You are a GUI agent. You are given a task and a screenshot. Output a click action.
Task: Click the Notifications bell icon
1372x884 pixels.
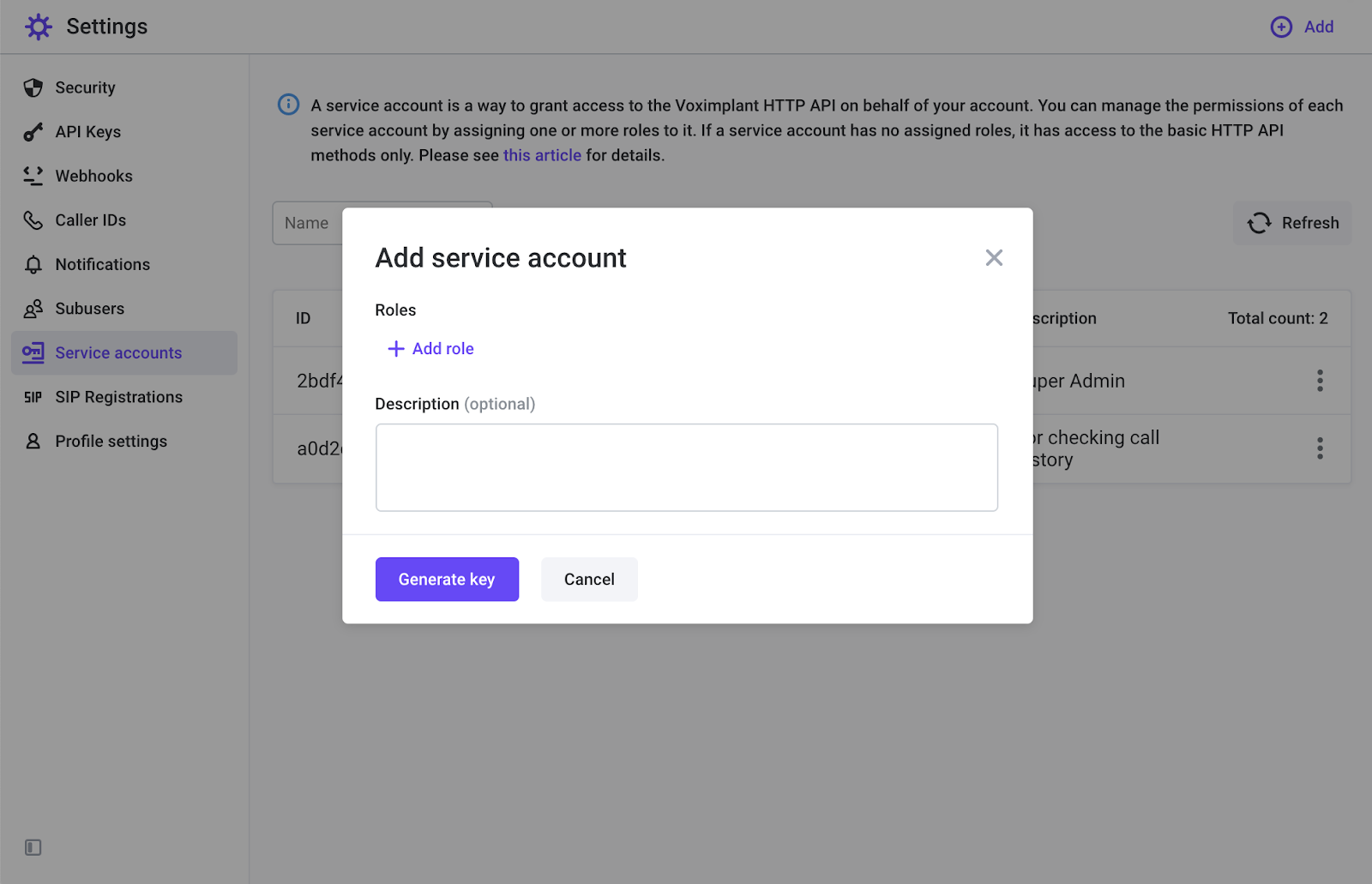[33, 264]
